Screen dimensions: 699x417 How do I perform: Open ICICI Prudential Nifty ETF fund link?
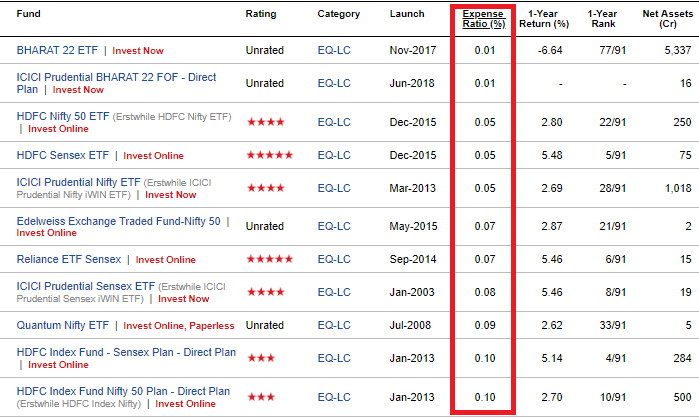78,182
